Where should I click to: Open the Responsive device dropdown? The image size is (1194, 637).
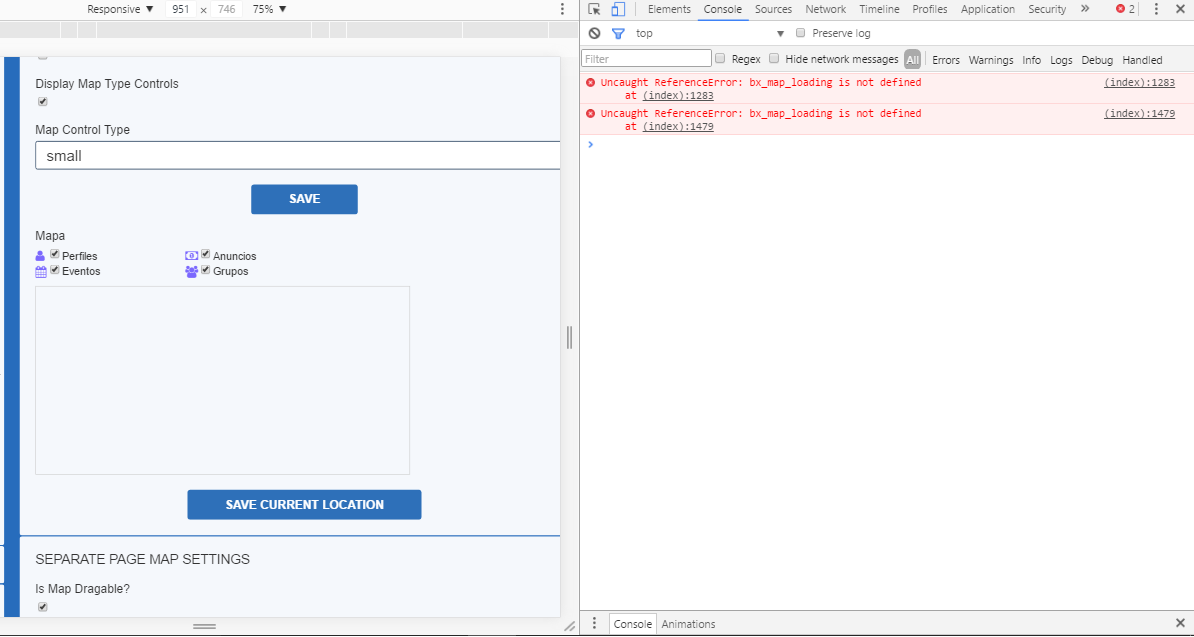pos(120,9)
